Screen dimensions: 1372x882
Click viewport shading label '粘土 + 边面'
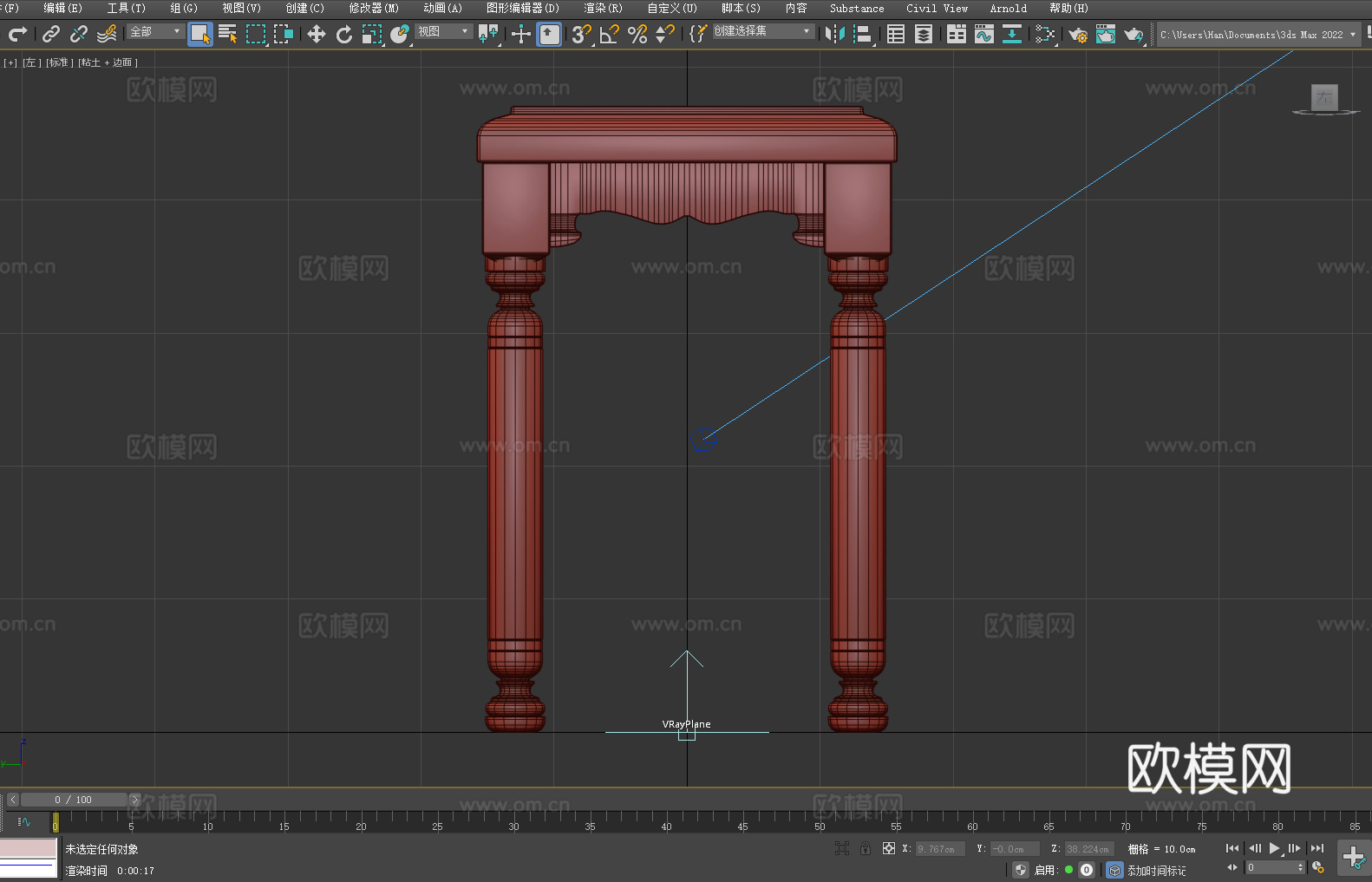[x=108, y=62]
